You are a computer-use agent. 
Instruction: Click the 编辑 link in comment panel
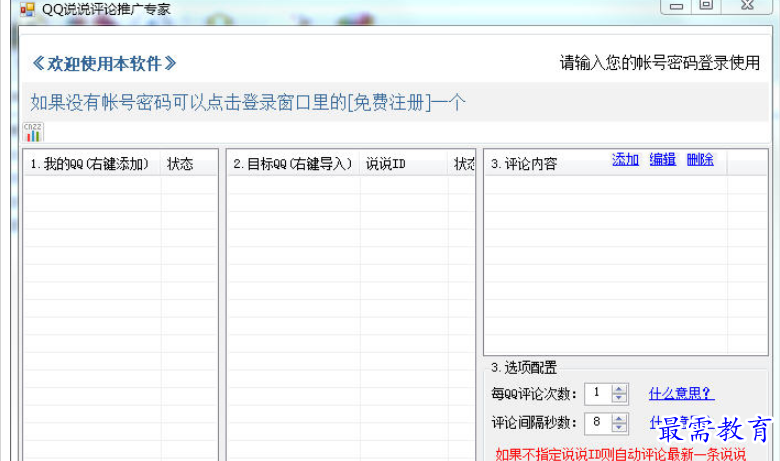[x=663, y=160]
